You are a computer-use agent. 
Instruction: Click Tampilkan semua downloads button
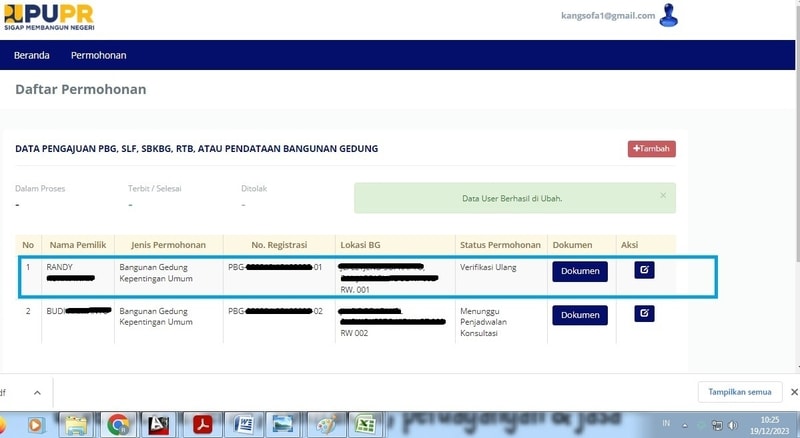(739, 392)
